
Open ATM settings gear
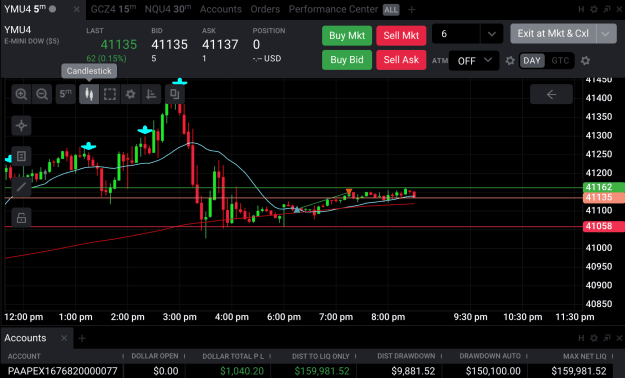point(510,61)
